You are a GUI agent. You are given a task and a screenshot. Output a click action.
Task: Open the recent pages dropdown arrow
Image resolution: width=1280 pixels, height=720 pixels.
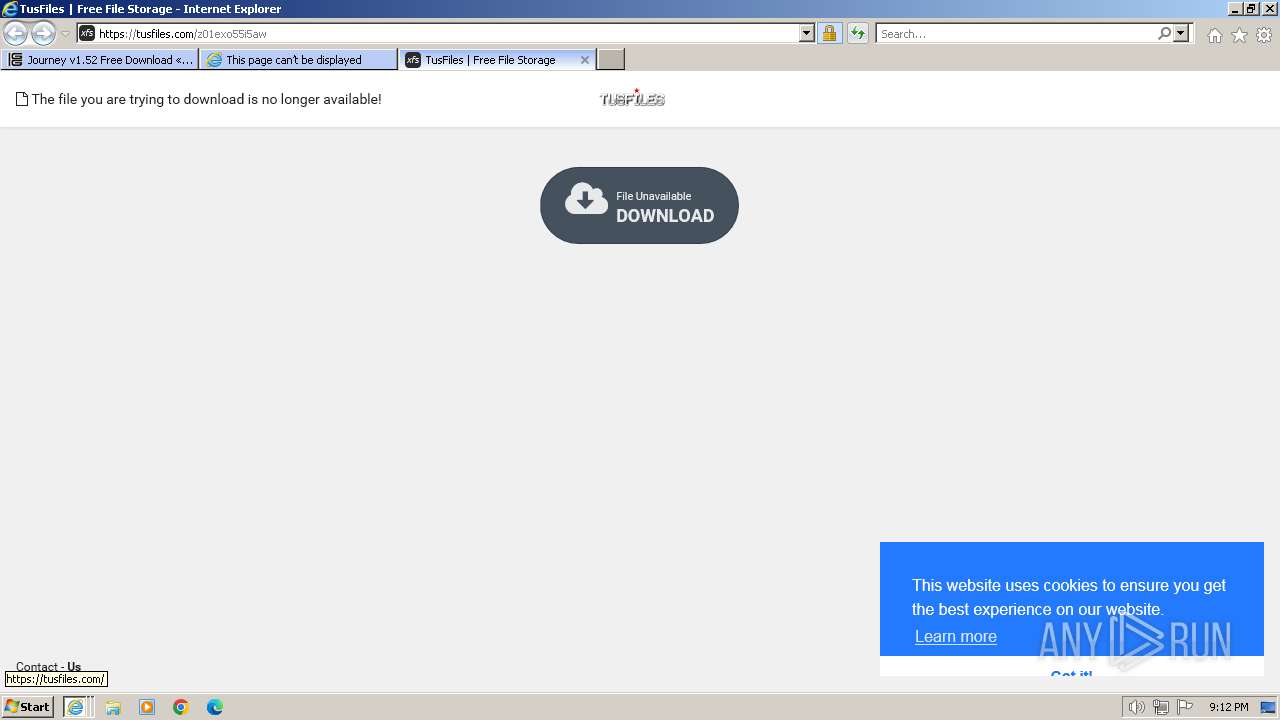pos(65,34)
